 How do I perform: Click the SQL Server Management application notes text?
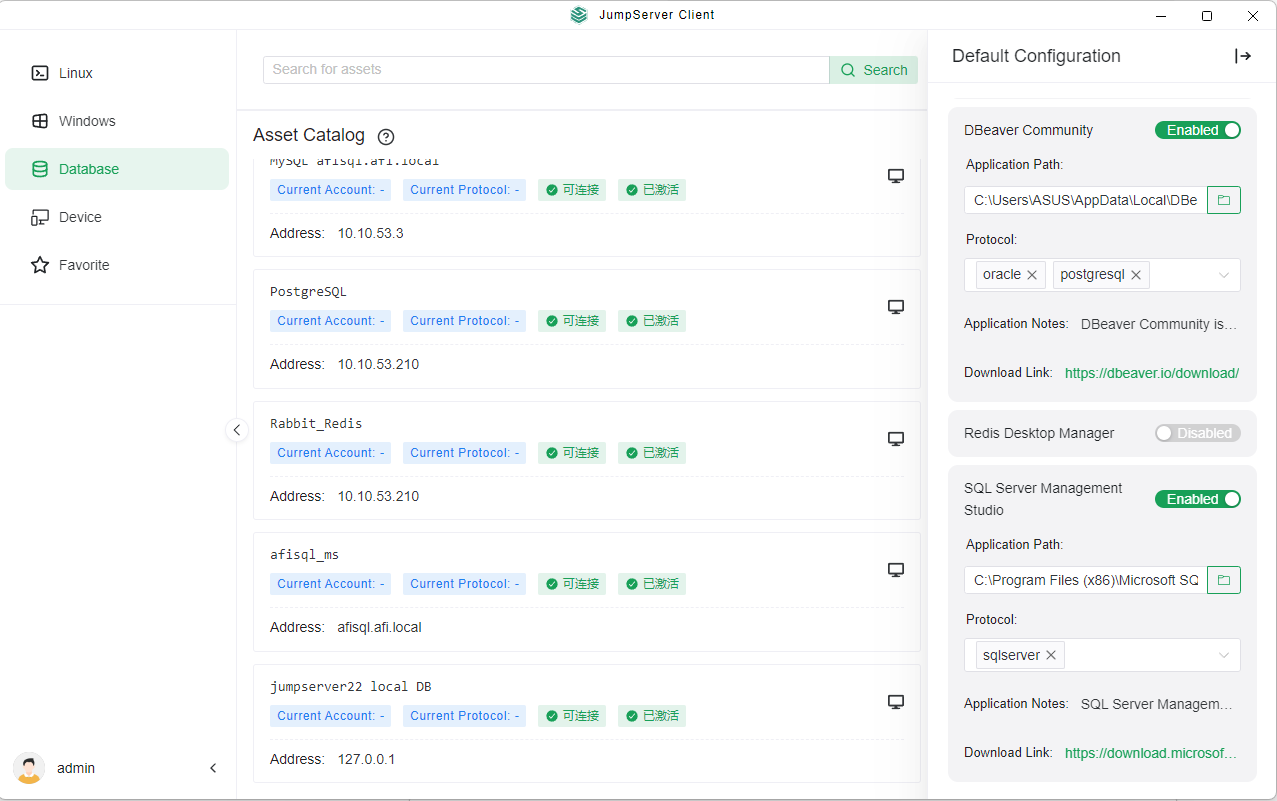click(x=1157, y=704)
